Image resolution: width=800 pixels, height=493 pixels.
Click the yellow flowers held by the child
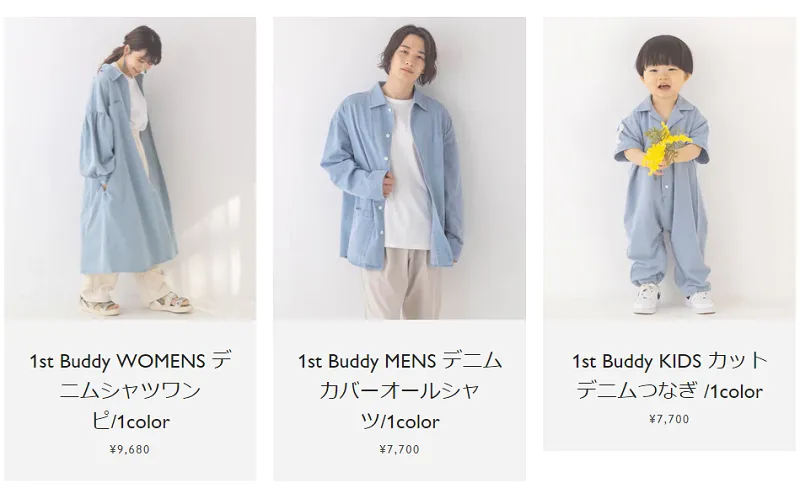(662, 148)
